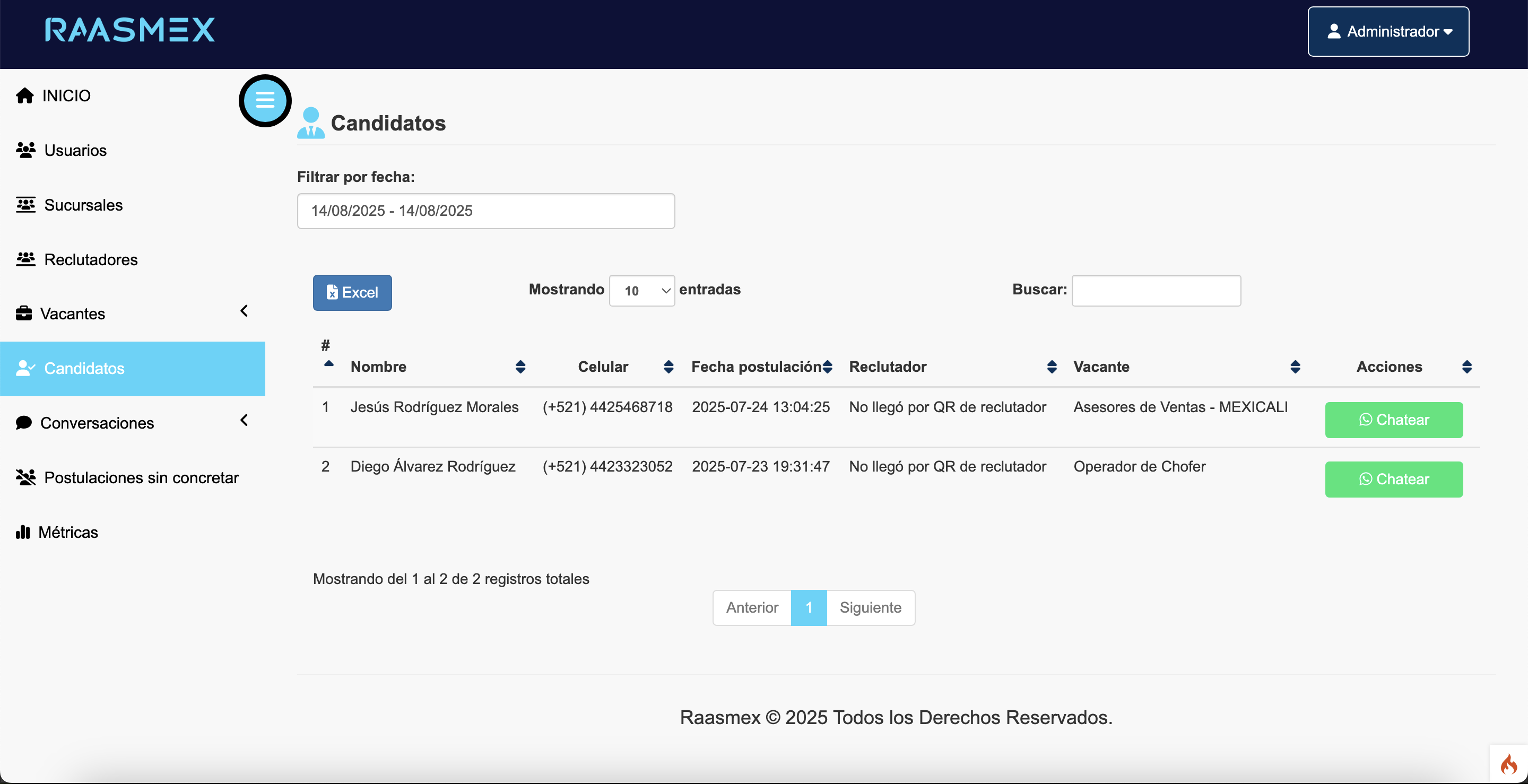This screenshot has width=1528, height=784.
Task: Click the RAASMEX logo
Action: (130, 30)
